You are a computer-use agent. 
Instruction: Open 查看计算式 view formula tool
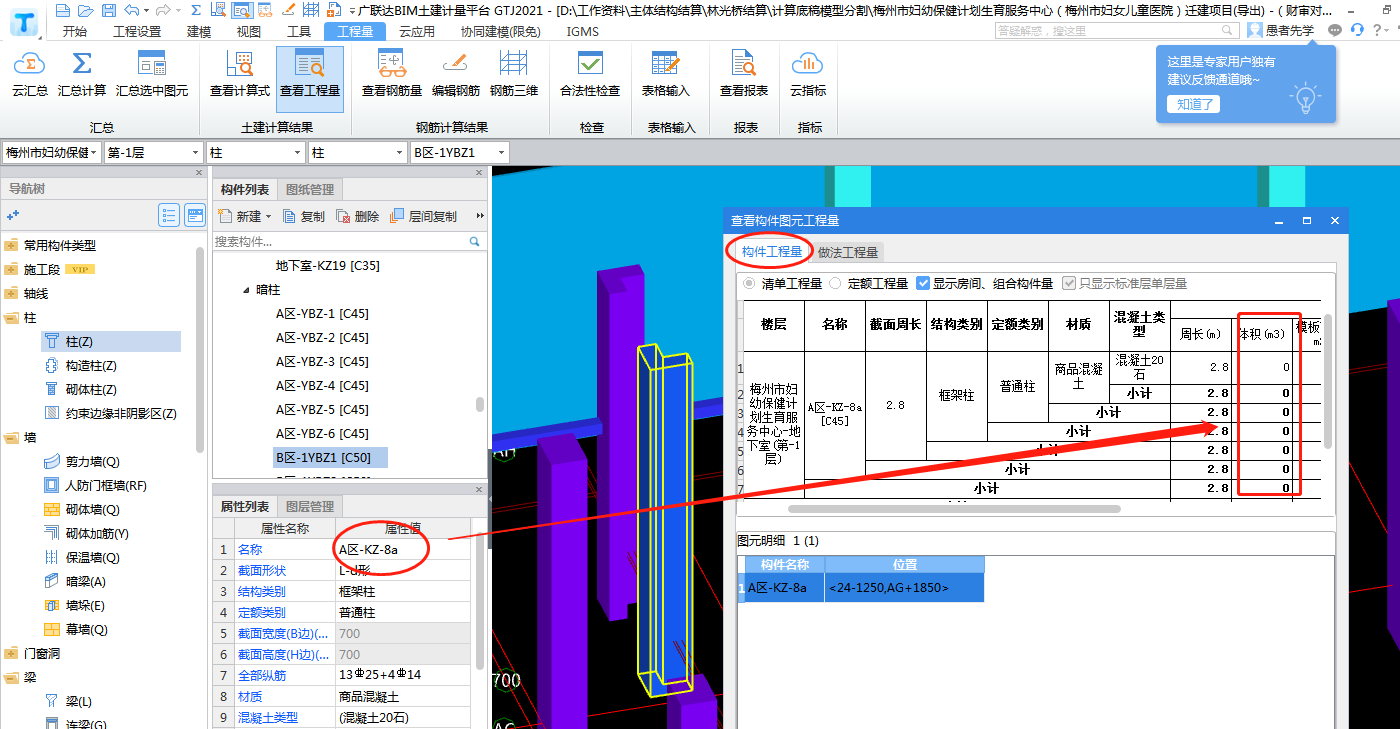[240, 75]
